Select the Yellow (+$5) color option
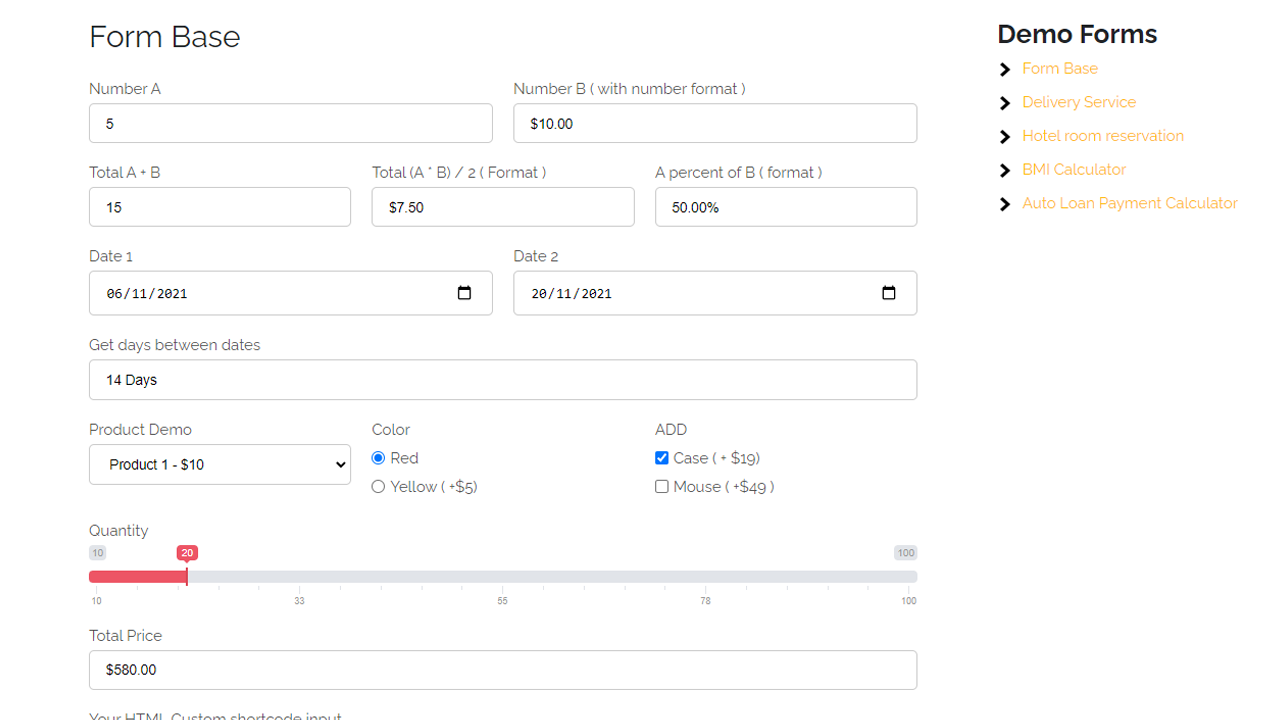This screenshot has width=1280, height=720. 378,487
